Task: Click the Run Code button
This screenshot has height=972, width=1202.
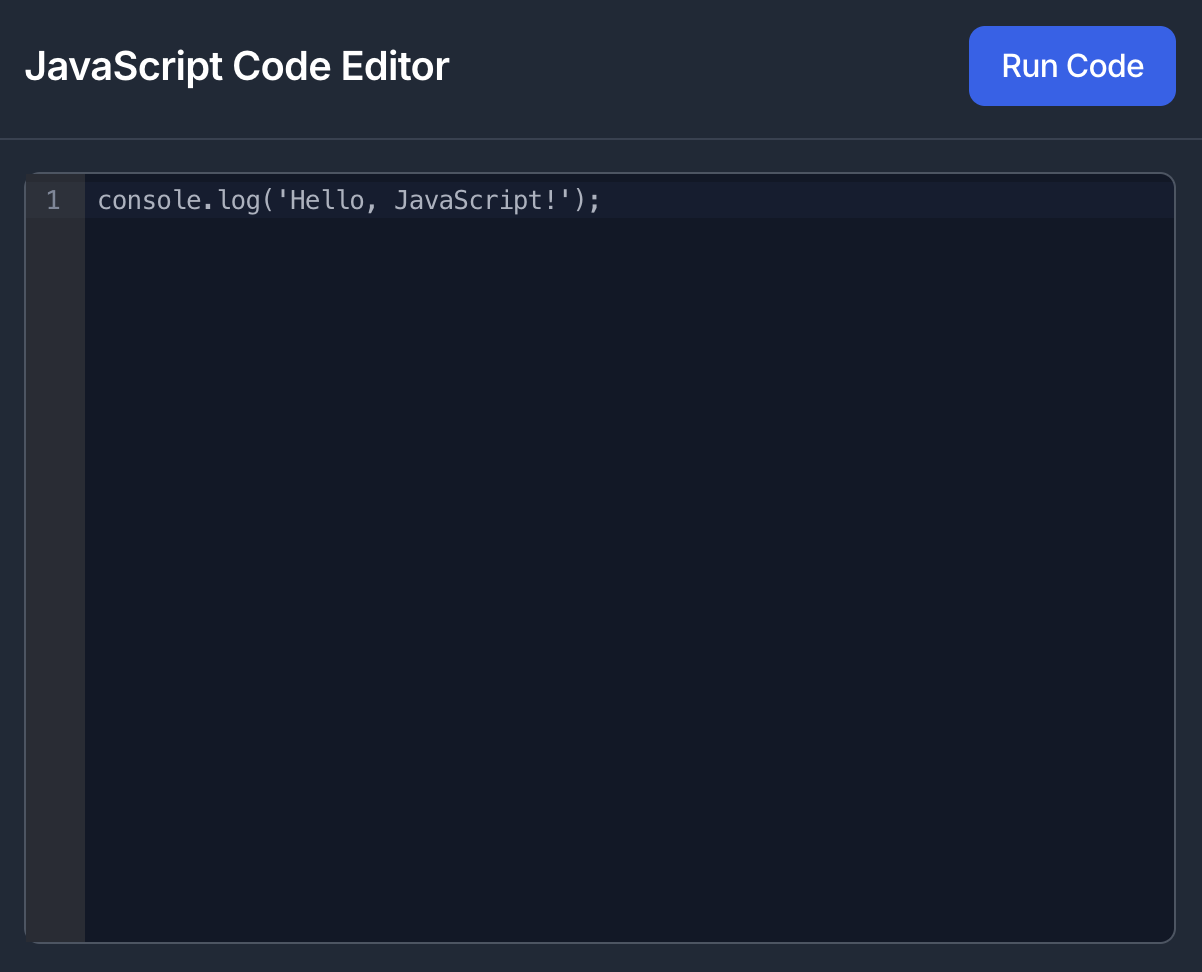Action: coord(1071,65)
